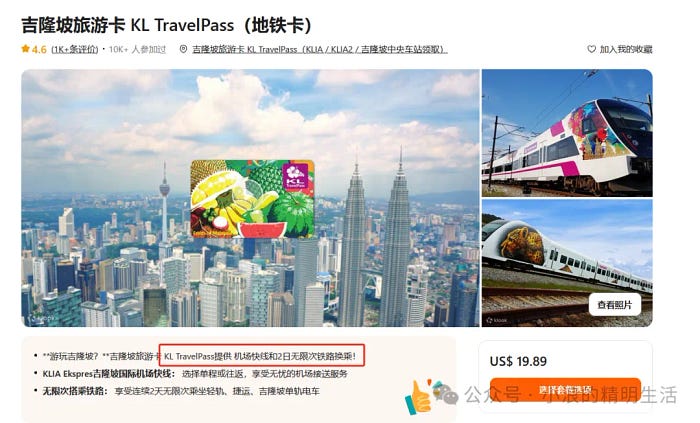Open the leopard-painted train photo

click(567, 263)
